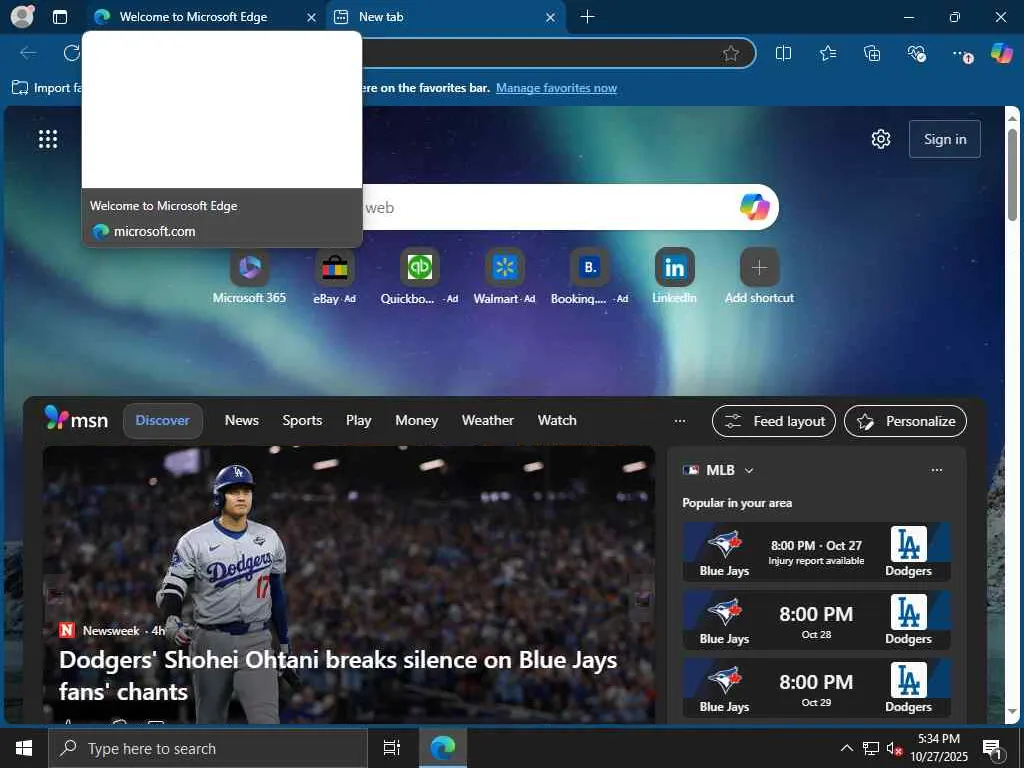Click the Edge taskbar icon
This screenshot has height=768, width=1024.
(442, 748)
